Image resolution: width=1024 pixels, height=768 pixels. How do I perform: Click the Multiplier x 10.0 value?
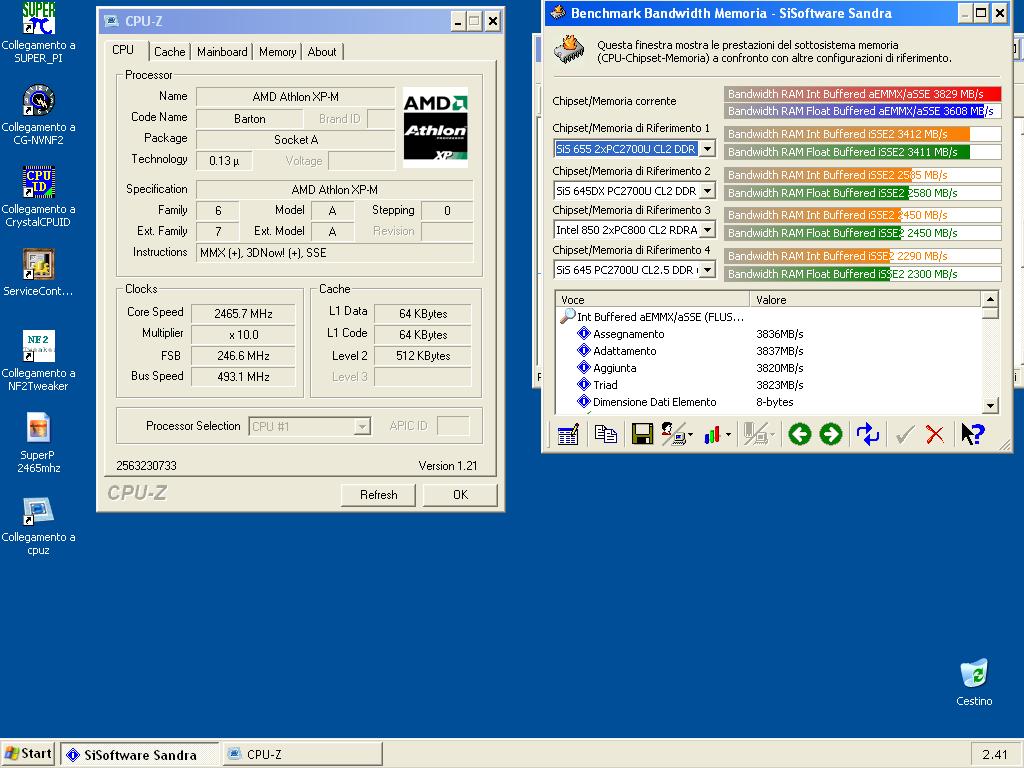pyautogui.click(x=243, y=334)
